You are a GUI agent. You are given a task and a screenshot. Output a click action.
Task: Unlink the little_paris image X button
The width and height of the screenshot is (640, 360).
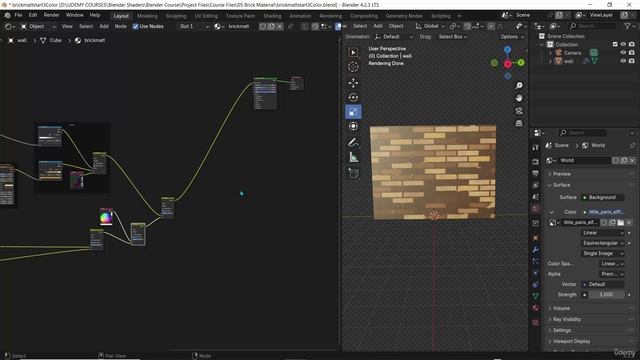pos(629,222)
